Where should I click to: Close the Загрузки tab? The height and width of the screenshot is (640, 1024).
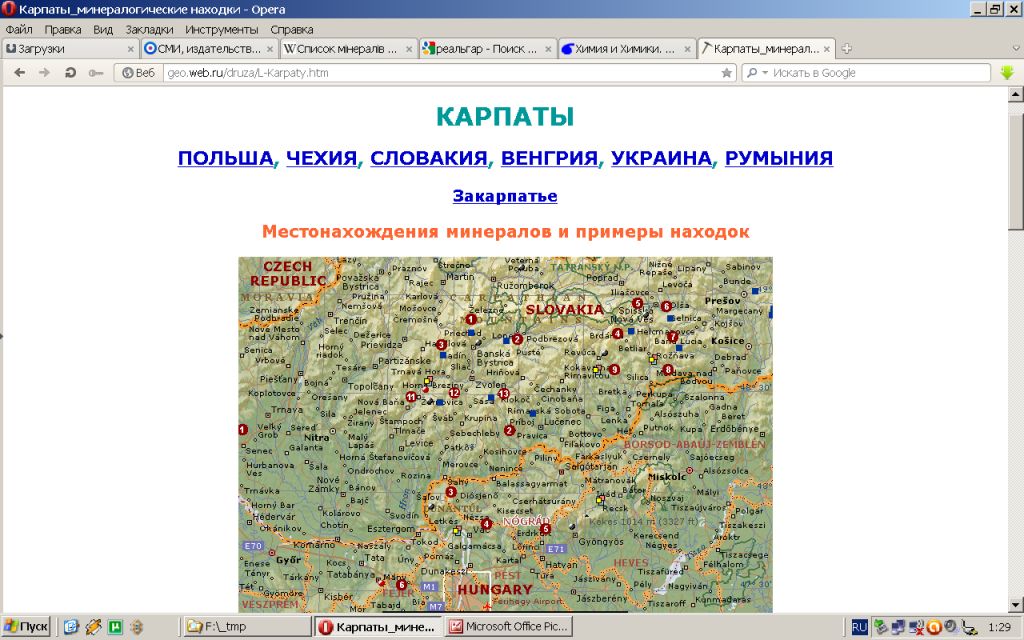131,48
